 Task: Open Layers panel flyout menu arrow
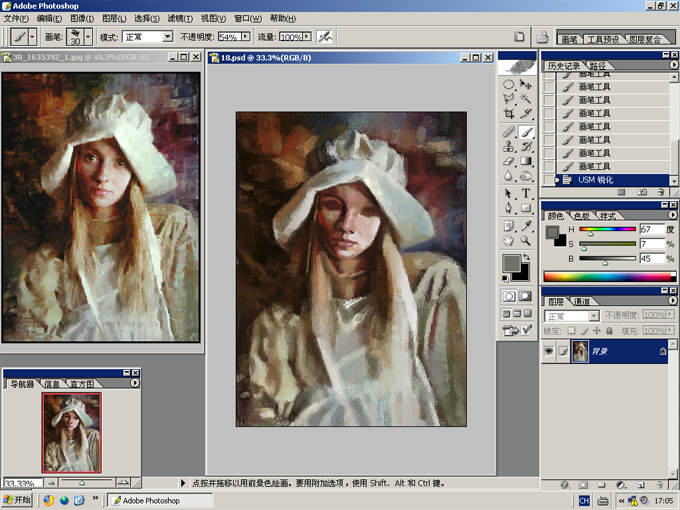click(673, 300)
